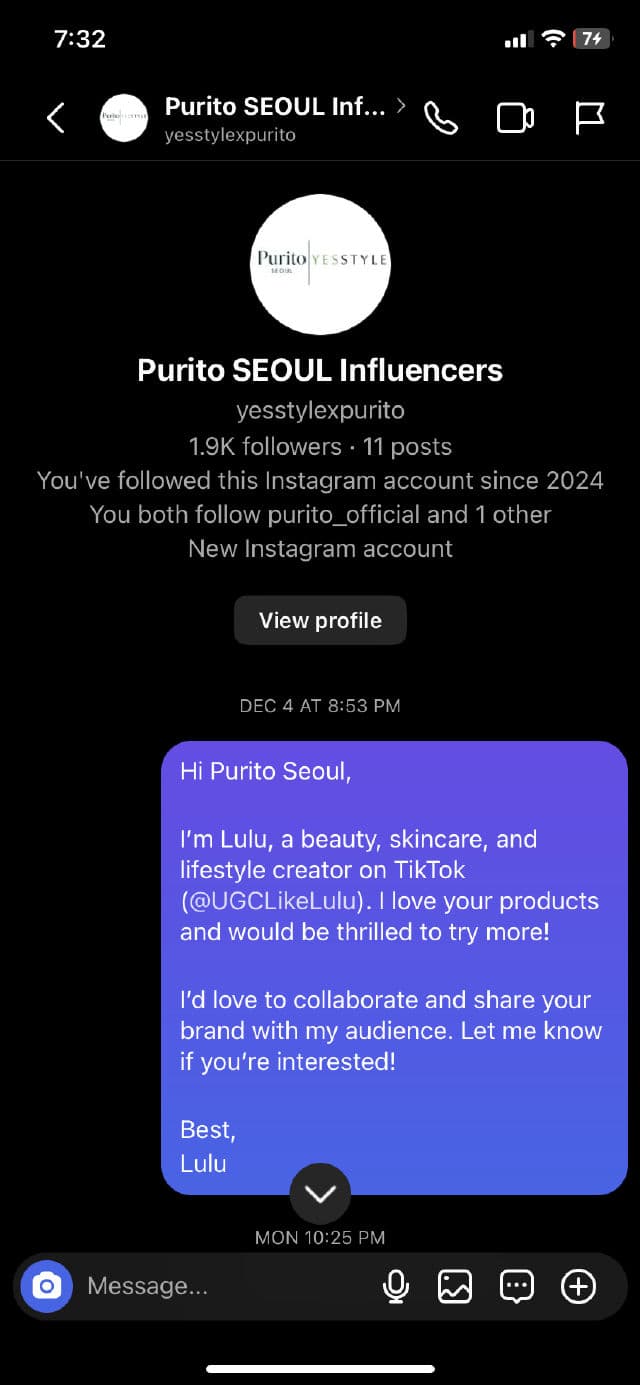This screenshot has height=1385, width=640.
Task: Start a video call
Action: [515, 118]
